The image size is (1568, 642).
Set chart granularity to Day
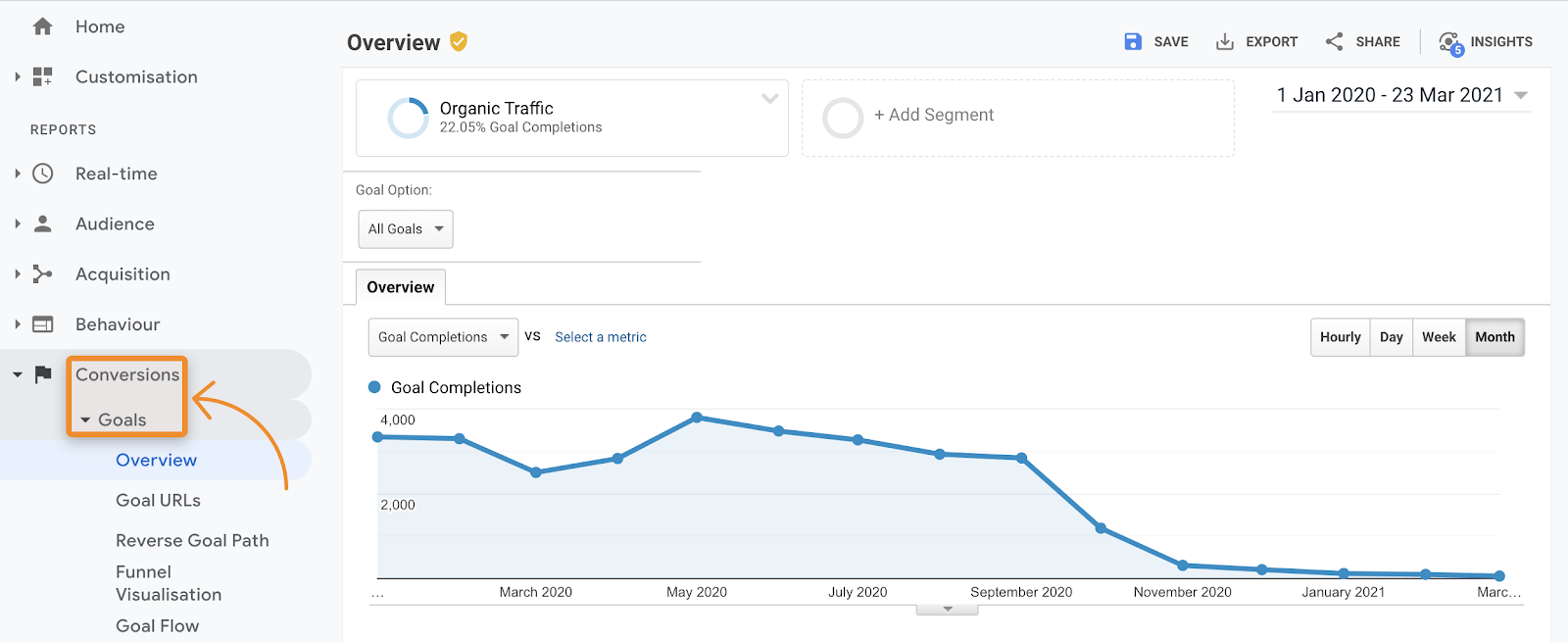1391,337
